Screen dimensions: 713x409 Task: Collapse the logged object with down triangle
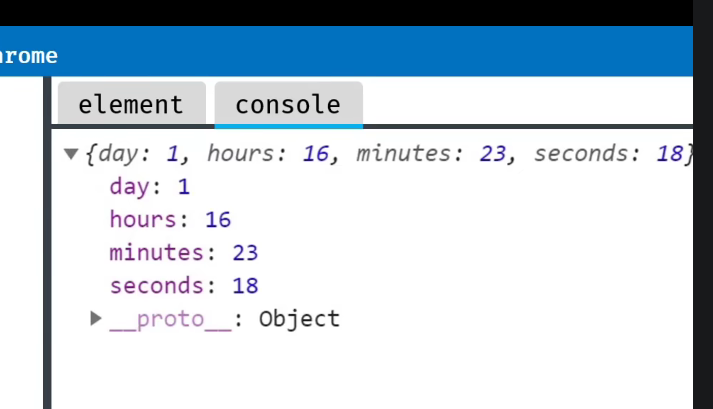pyautogui.click(x=71, y=154)
